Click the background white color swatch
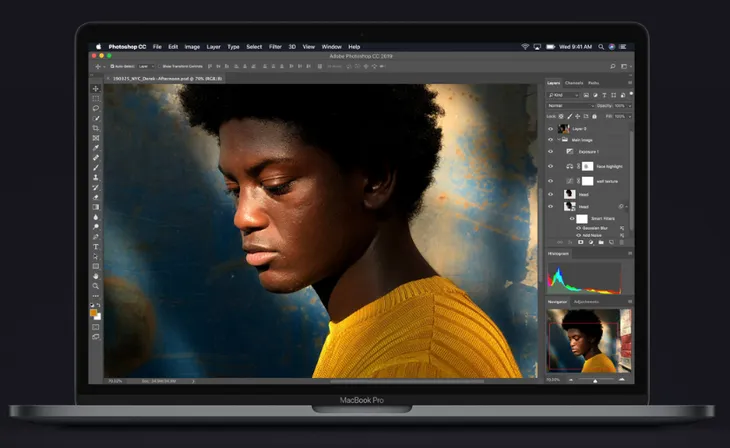This screenshot has width=730, height=448. [x=99, y=318]
